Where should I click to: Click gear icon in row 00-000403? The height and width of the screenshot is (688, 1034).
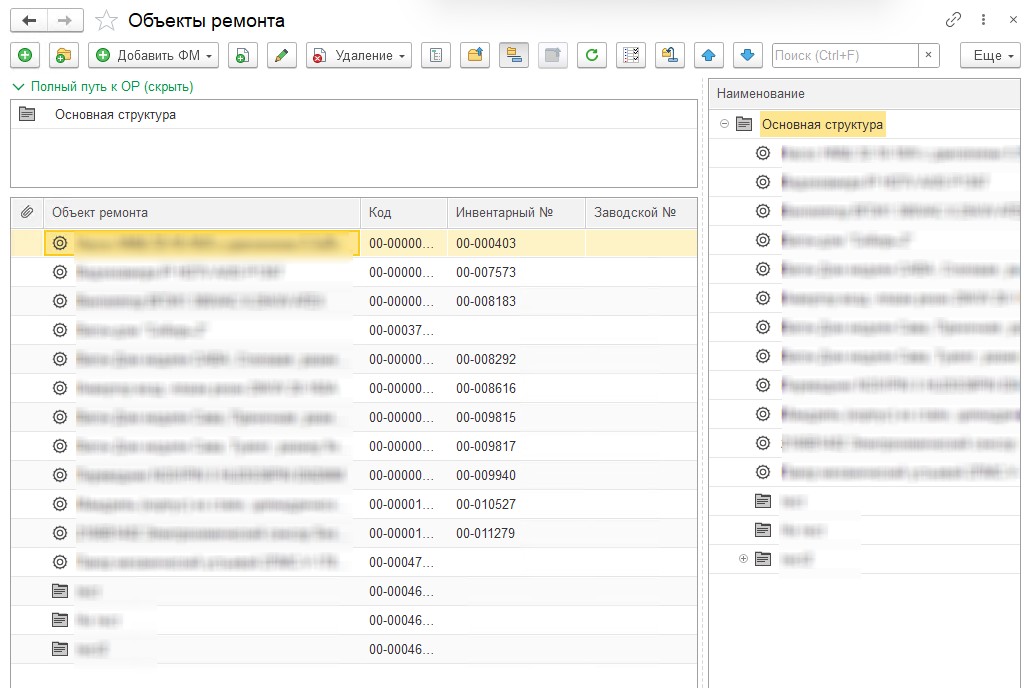(60, 243)
